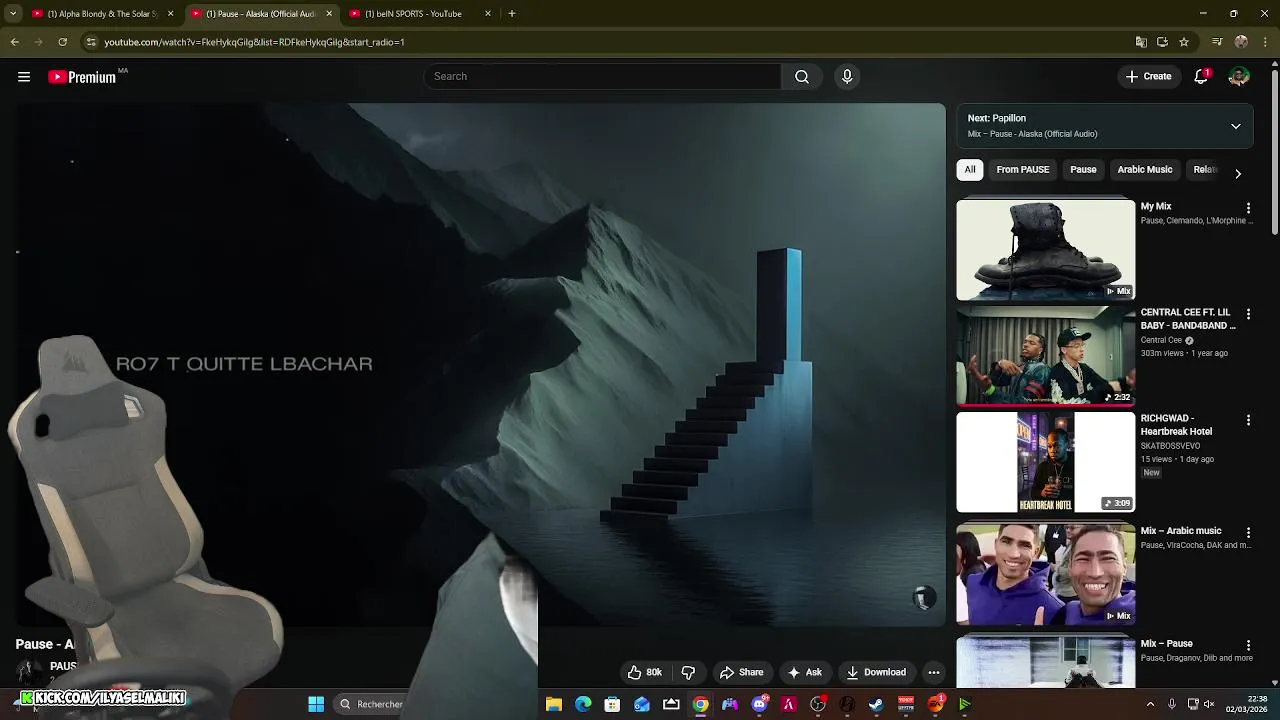Screen dimensions: 1280x720
Task: Click the 'SKATBOSSVEVO' channel name
Action: (1171, 446)
